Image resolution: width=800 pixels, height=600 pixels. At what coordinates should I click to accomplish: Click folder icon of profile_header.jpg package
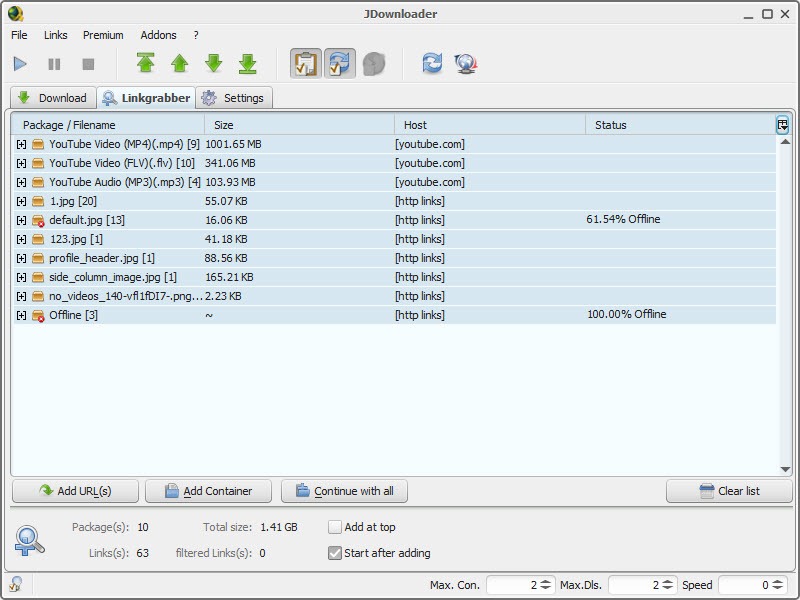click(38, 258)
